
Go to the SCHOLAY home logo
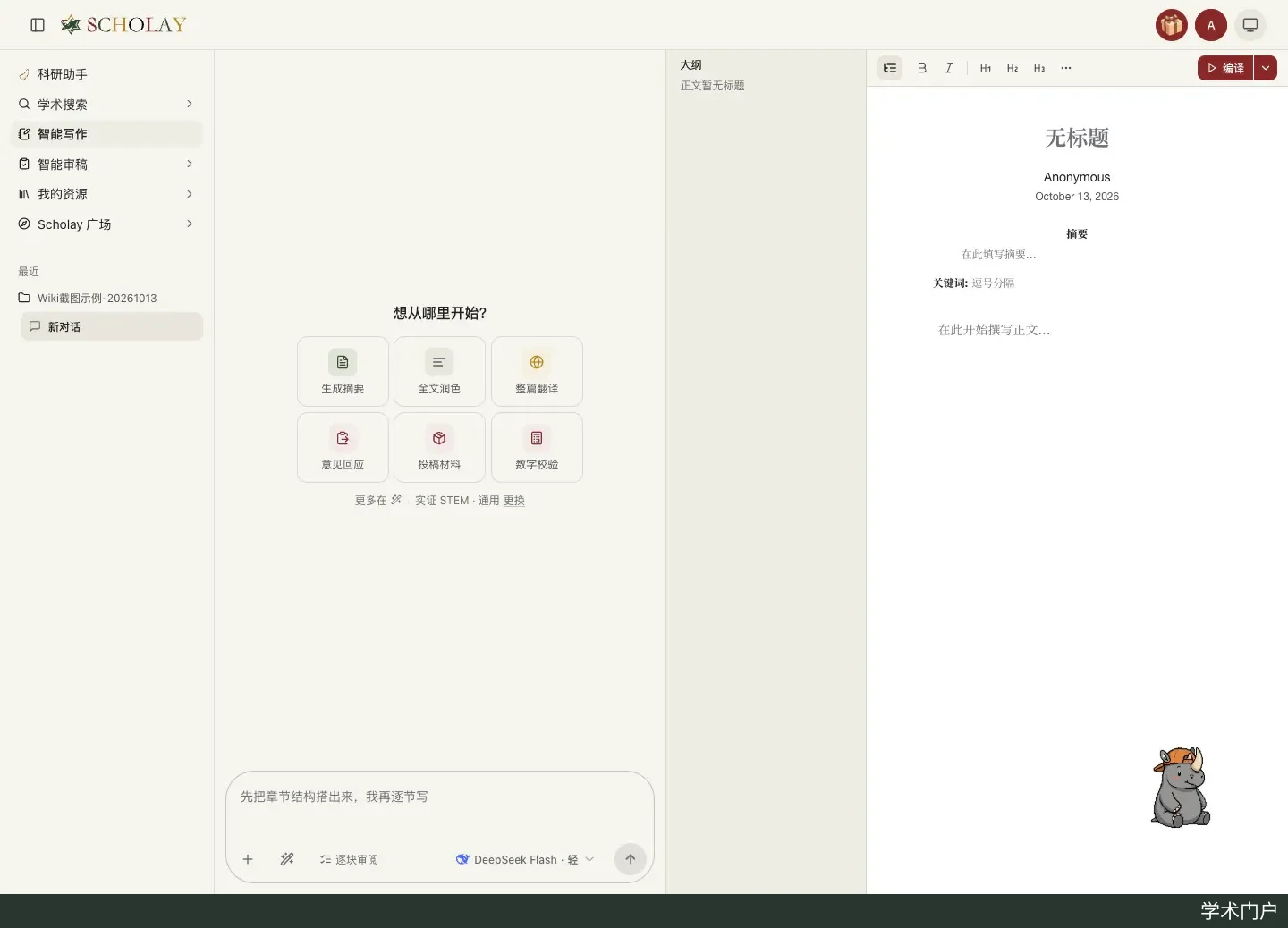tap(123, 25)
